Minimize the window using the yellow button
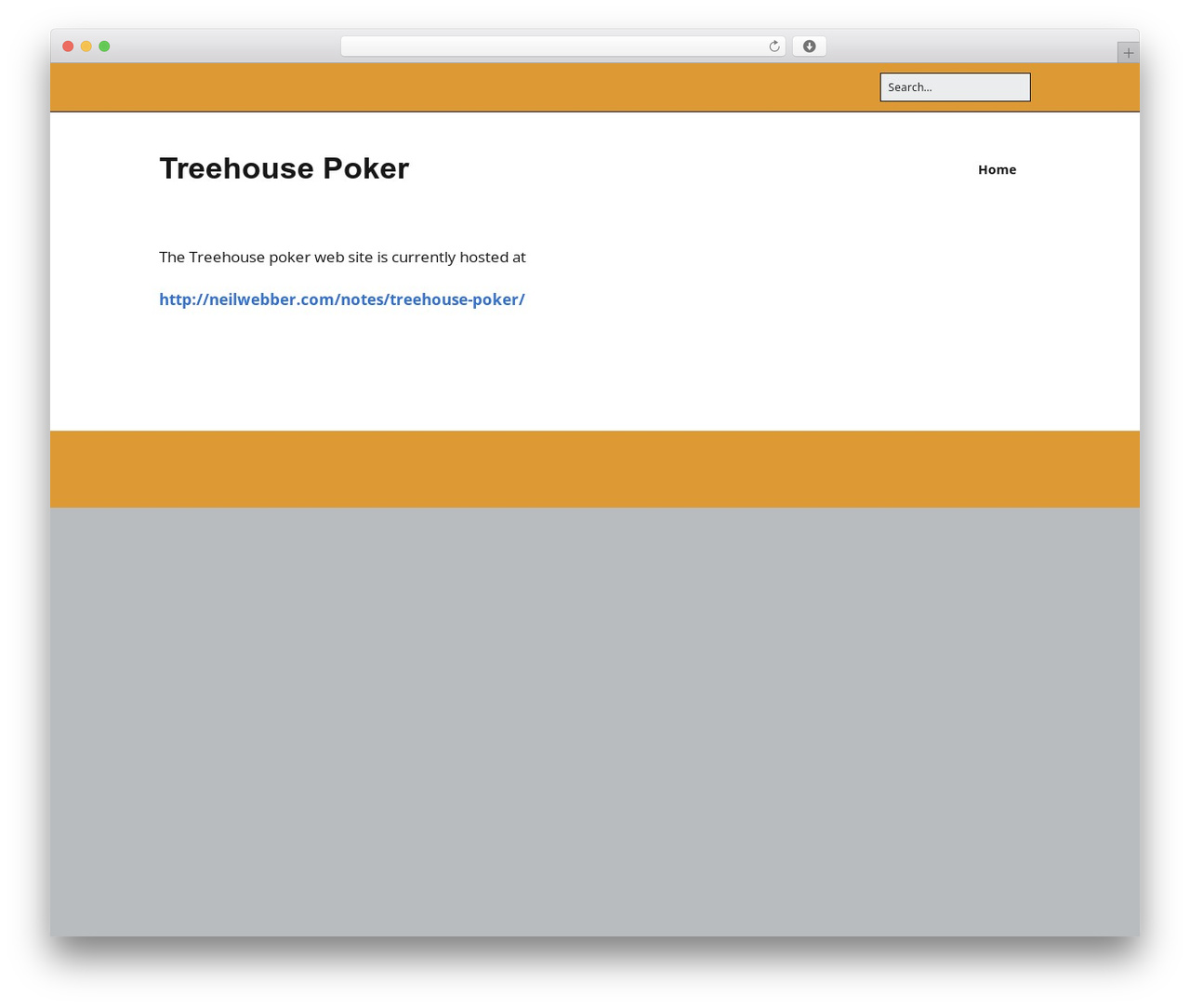1190x1008 pixels. (x=86, y=46)
